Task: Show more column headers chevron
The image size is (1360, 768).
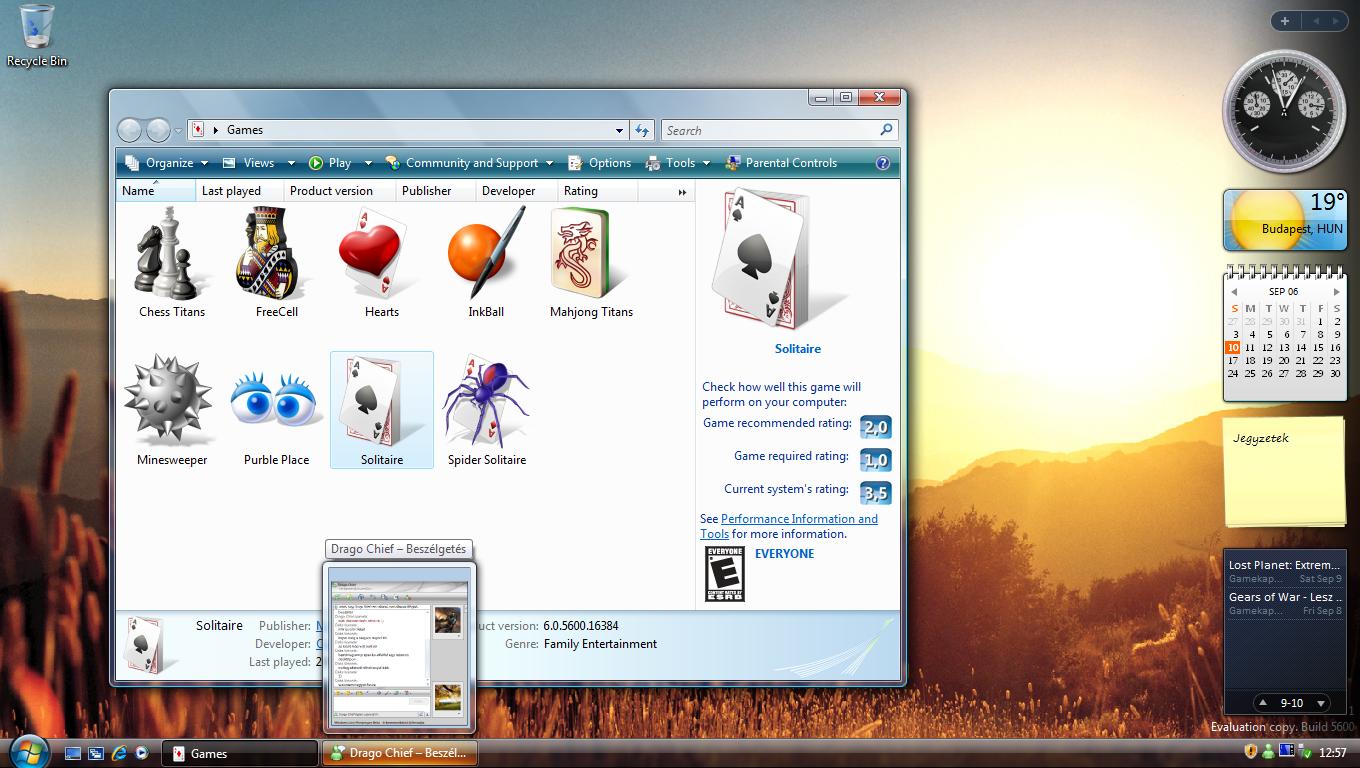Action: coord(682,191)
